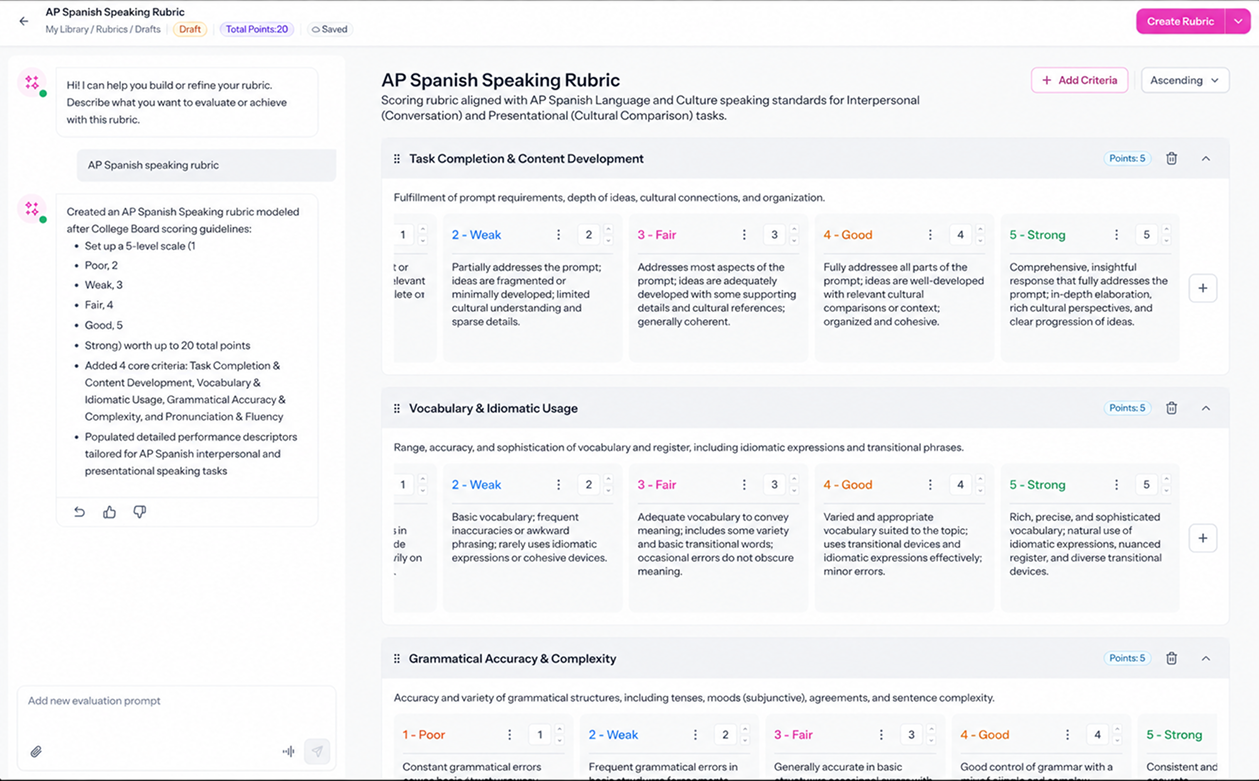This screenshot has height=781, width=1259.
Task: Open options menu for Task Completion 5 - Strong
Action: (x=1116, y=235)
